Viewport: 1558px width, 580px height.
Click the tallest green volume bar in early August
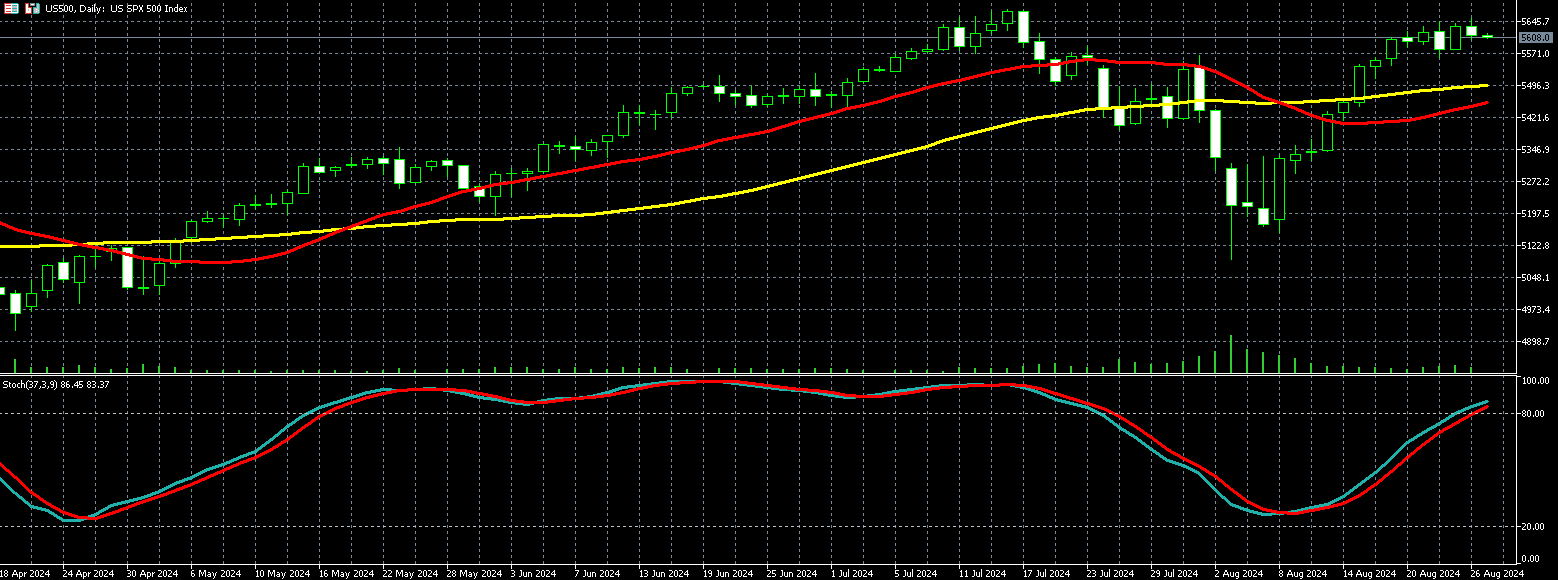[x=1231, y=354]
